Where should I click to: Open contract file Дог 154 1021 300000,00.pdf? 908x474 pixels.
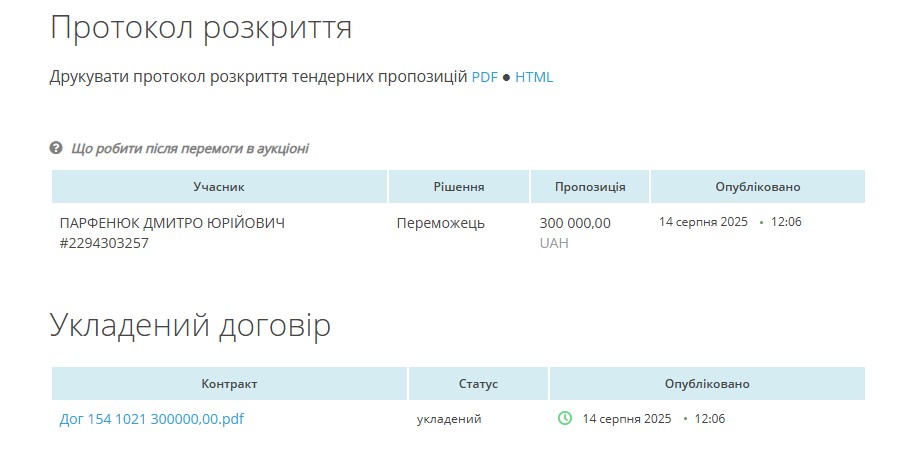(x=152, y=419)
